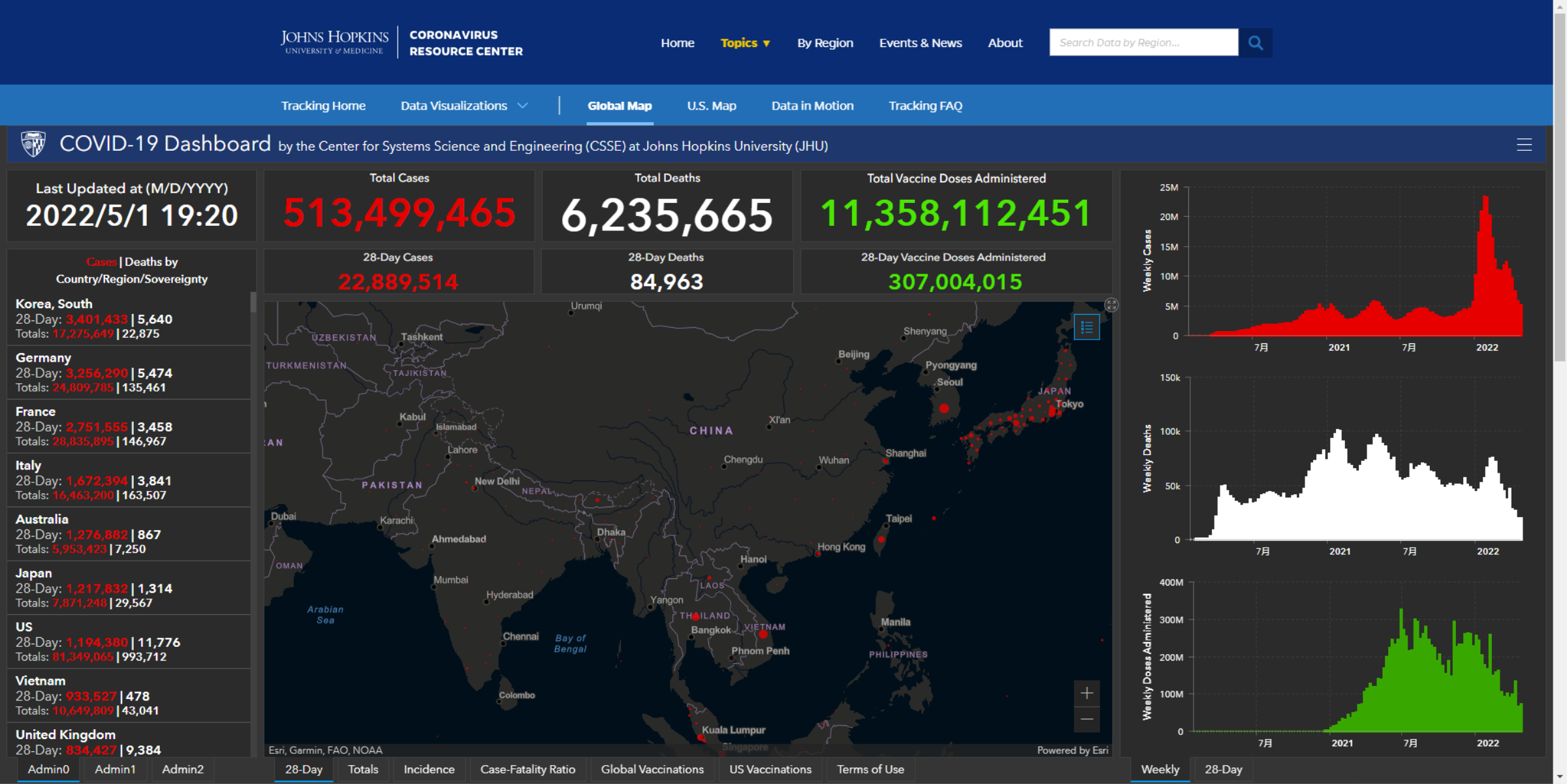Image resolution: width=1567 pixels, height=784 pixels.
Task: Click the Total Cases number 513,499,465
Action: tap(400, 213)
